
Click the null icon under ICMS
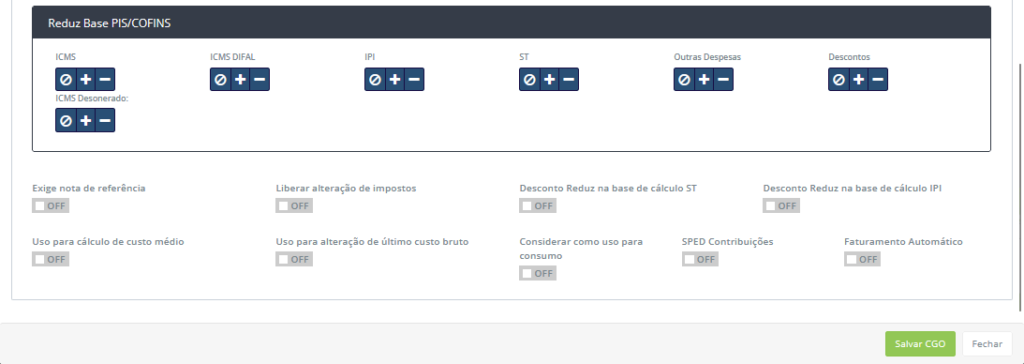(x=65, y=80)
